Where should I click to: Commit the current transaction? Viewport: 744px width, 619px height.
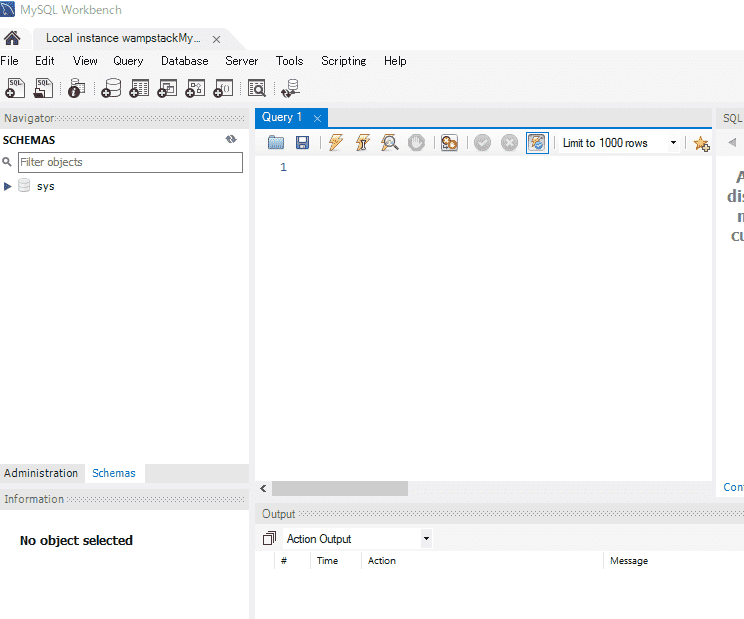tap(482, 143)
